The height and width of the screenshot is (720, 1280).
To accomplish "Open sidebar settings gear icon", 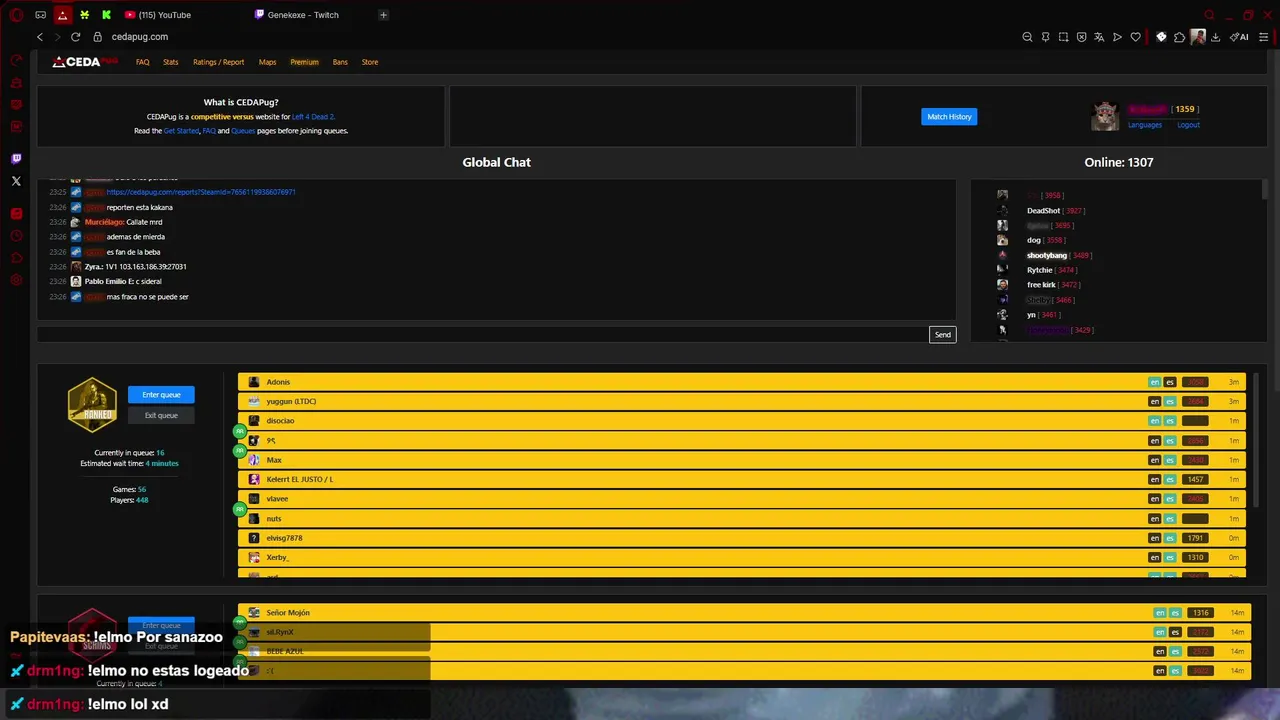I will tap(16, 280).
